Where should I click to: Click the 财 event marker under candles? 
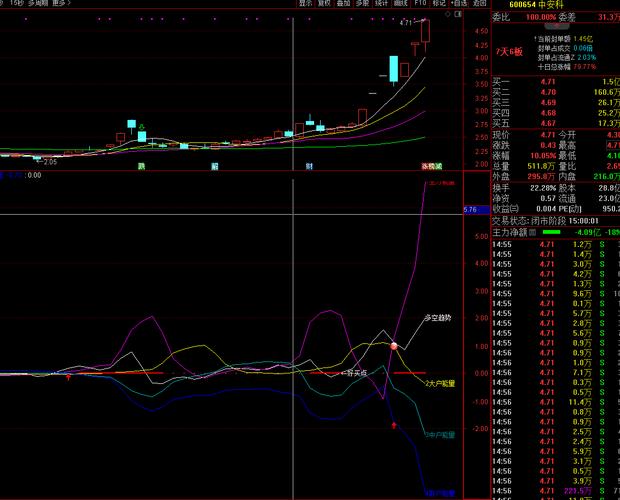[x=309, y=166]
